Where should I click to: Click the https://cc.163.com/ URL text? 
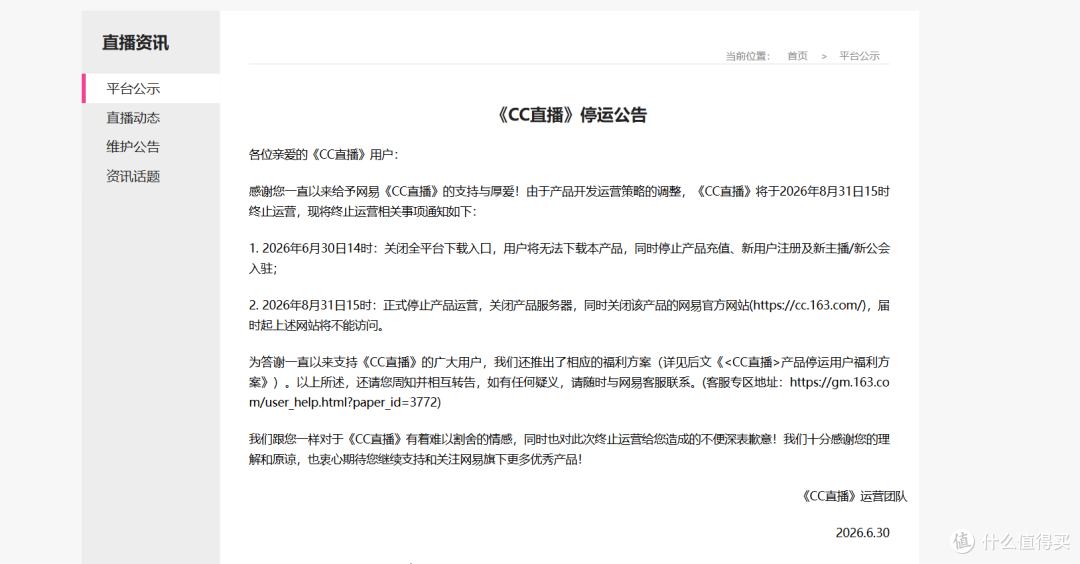click(x=809, y=305)
